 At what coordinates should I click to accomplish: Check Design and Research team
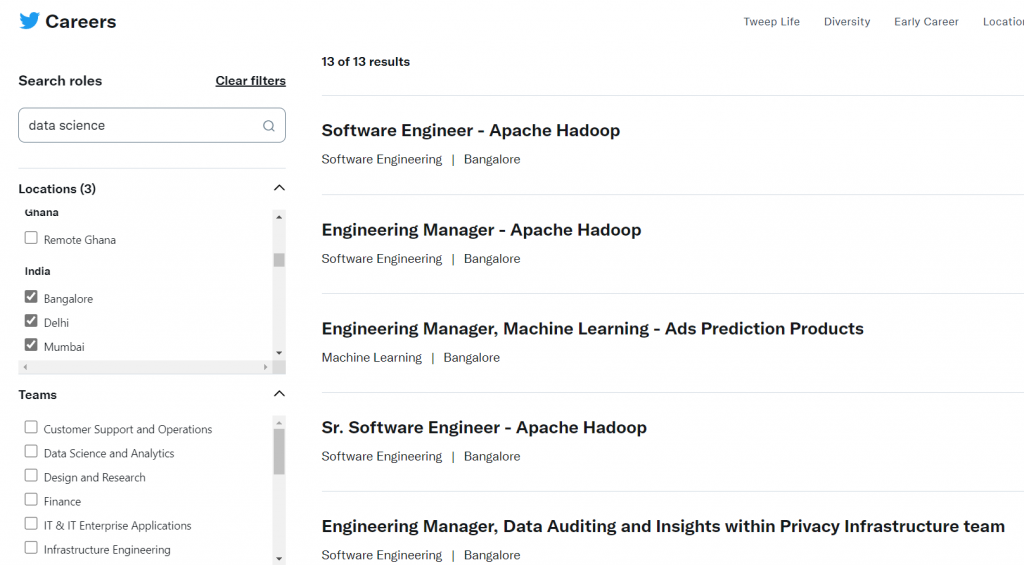pos(31,476)
